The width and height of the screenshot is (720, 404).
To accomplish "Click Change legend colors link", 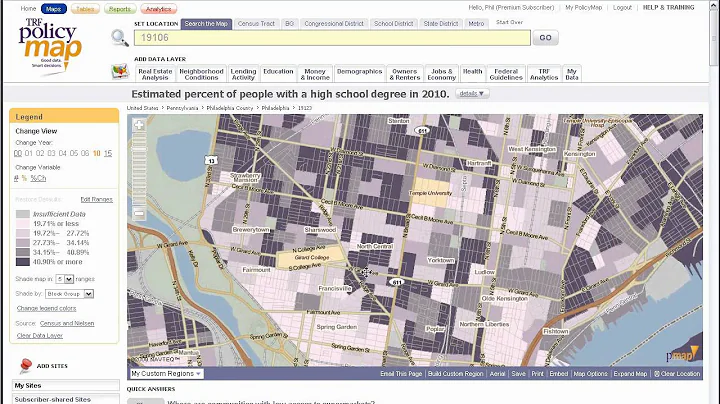I will [46, 309].
